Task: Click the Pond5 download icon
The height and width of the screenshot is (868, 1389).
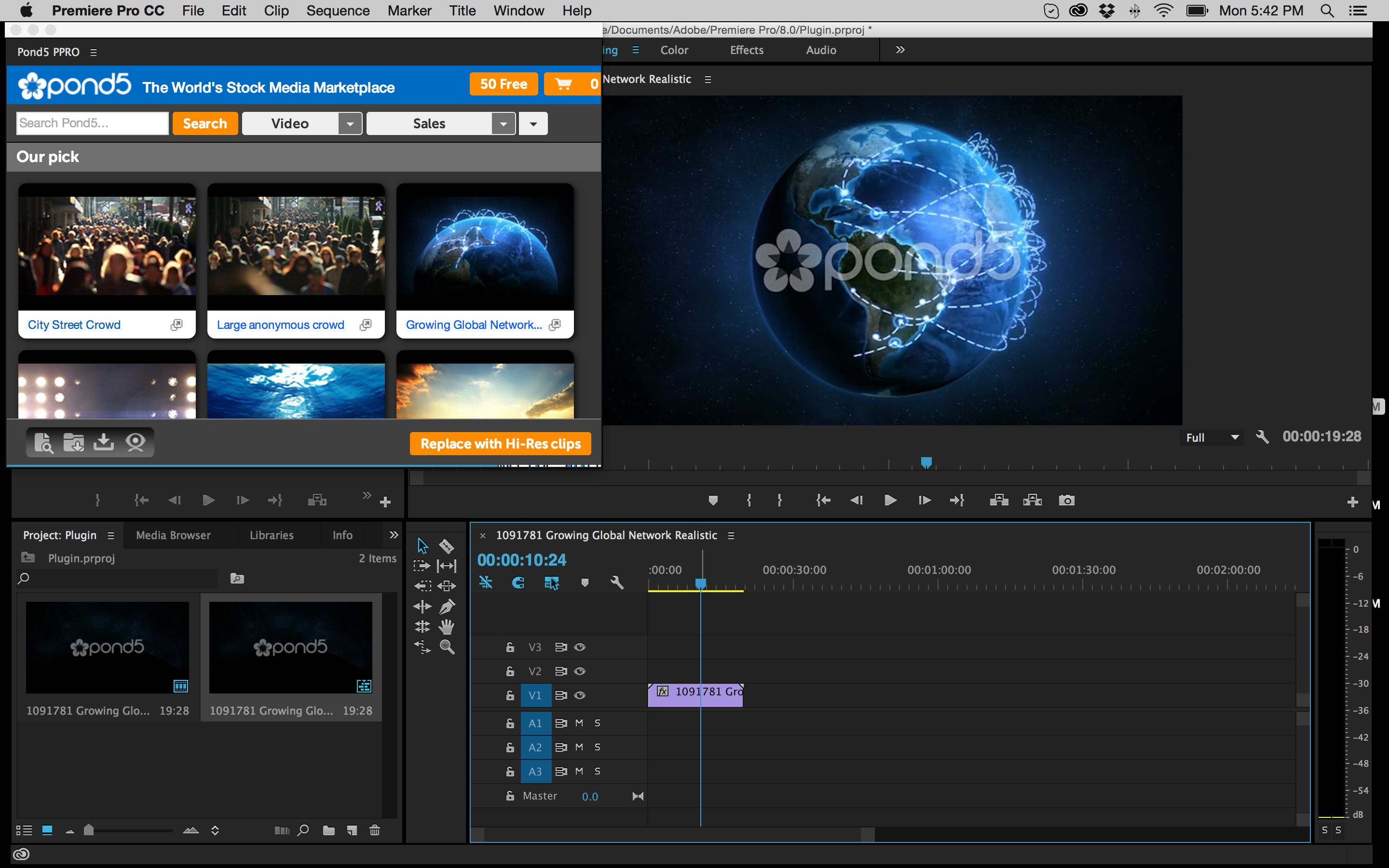Action: [x=103, y=442]
